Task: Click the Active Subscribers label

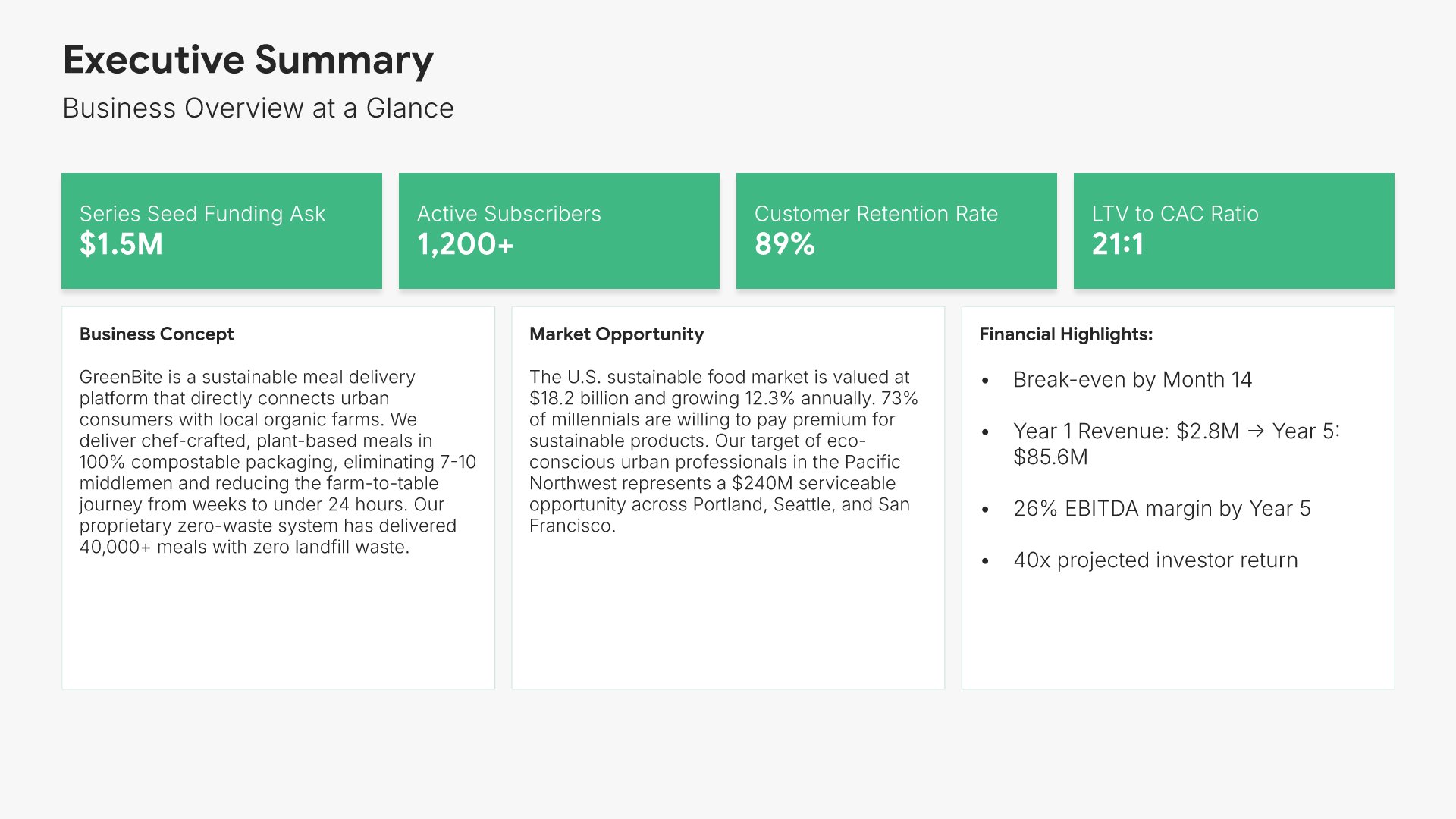Action: point(509,214)
